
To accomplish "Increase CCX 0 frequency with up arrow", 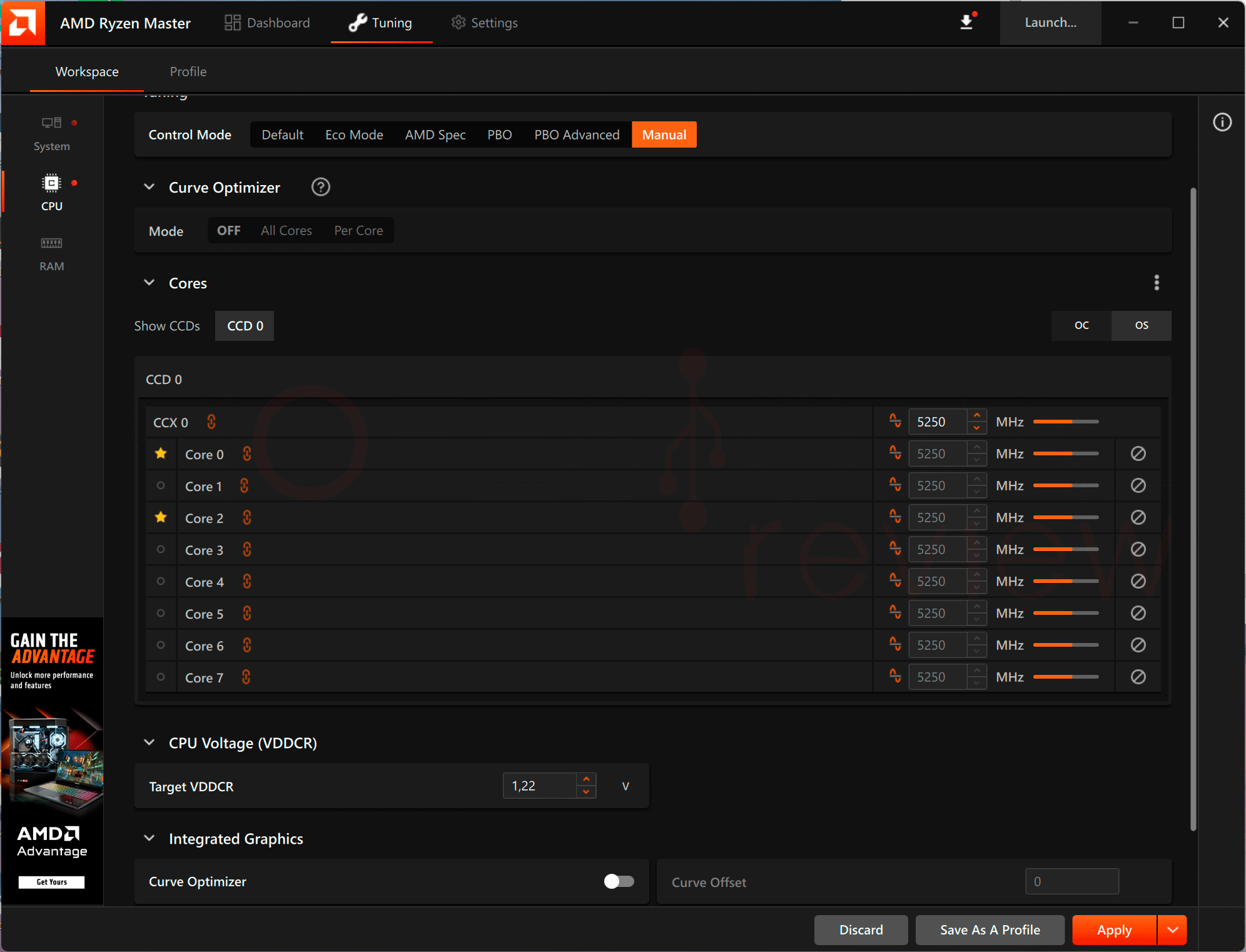I will pos(976,415).
